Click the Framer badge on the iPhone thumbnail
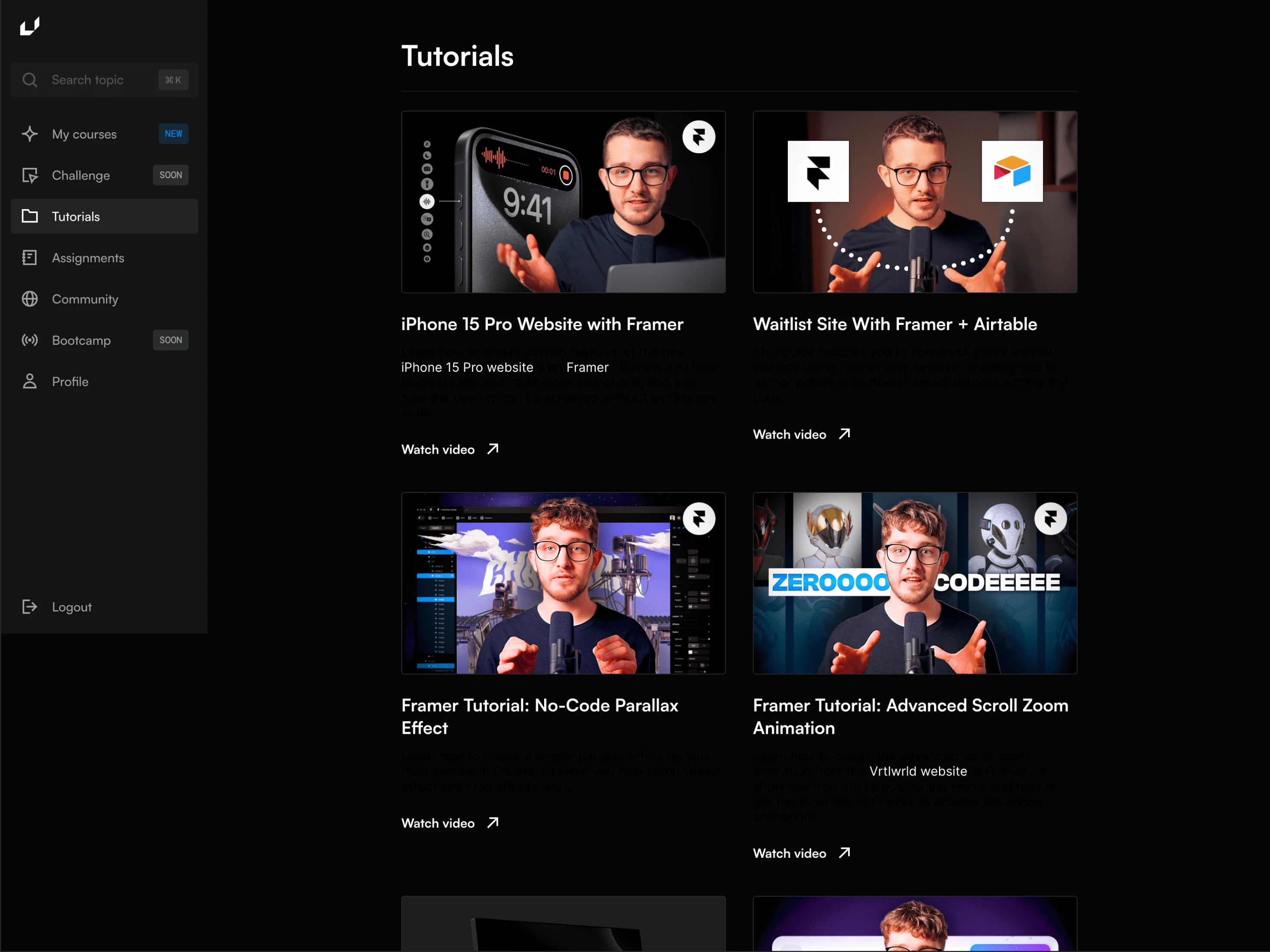This screenshot has width=1270, height=952. 699,136
